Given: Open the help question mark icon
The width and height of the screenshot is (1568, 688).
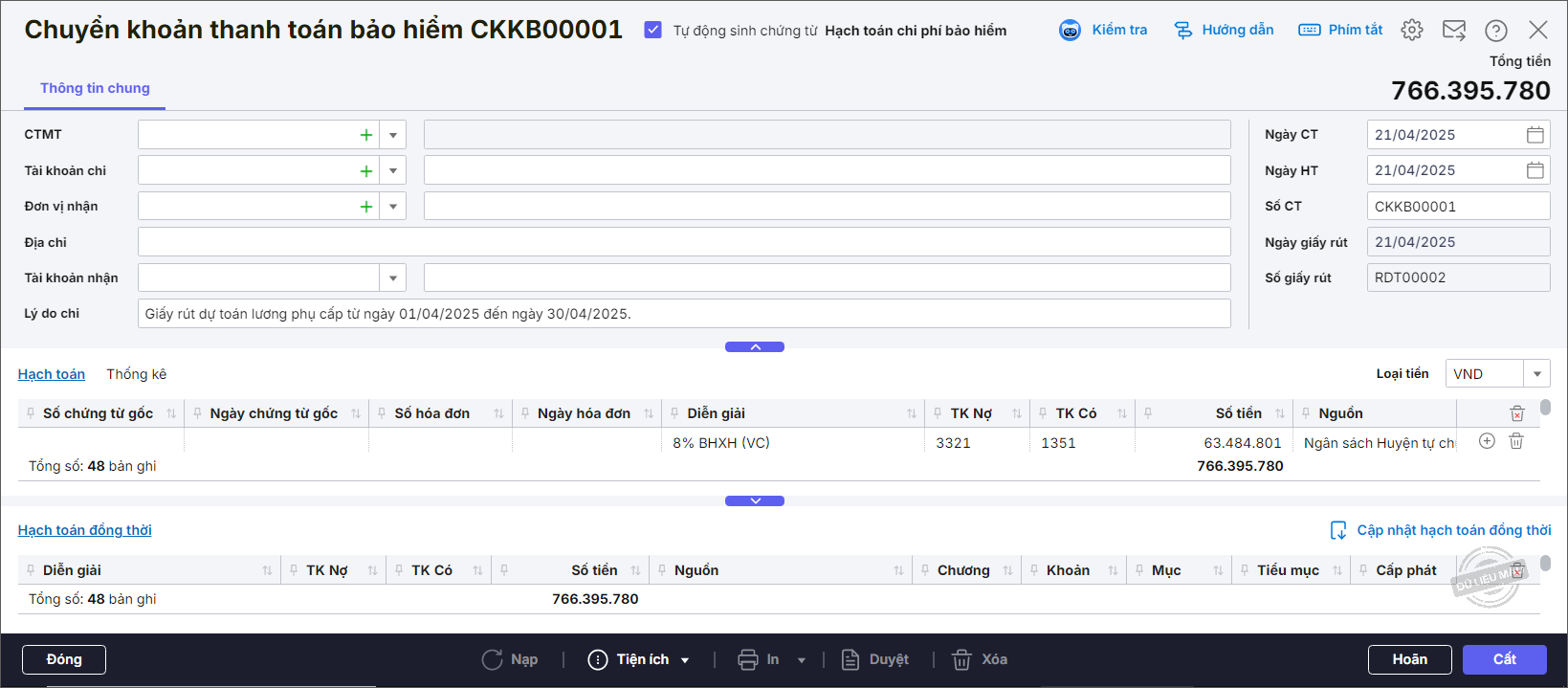Looking at the screenshot, I should (1496, 31).
